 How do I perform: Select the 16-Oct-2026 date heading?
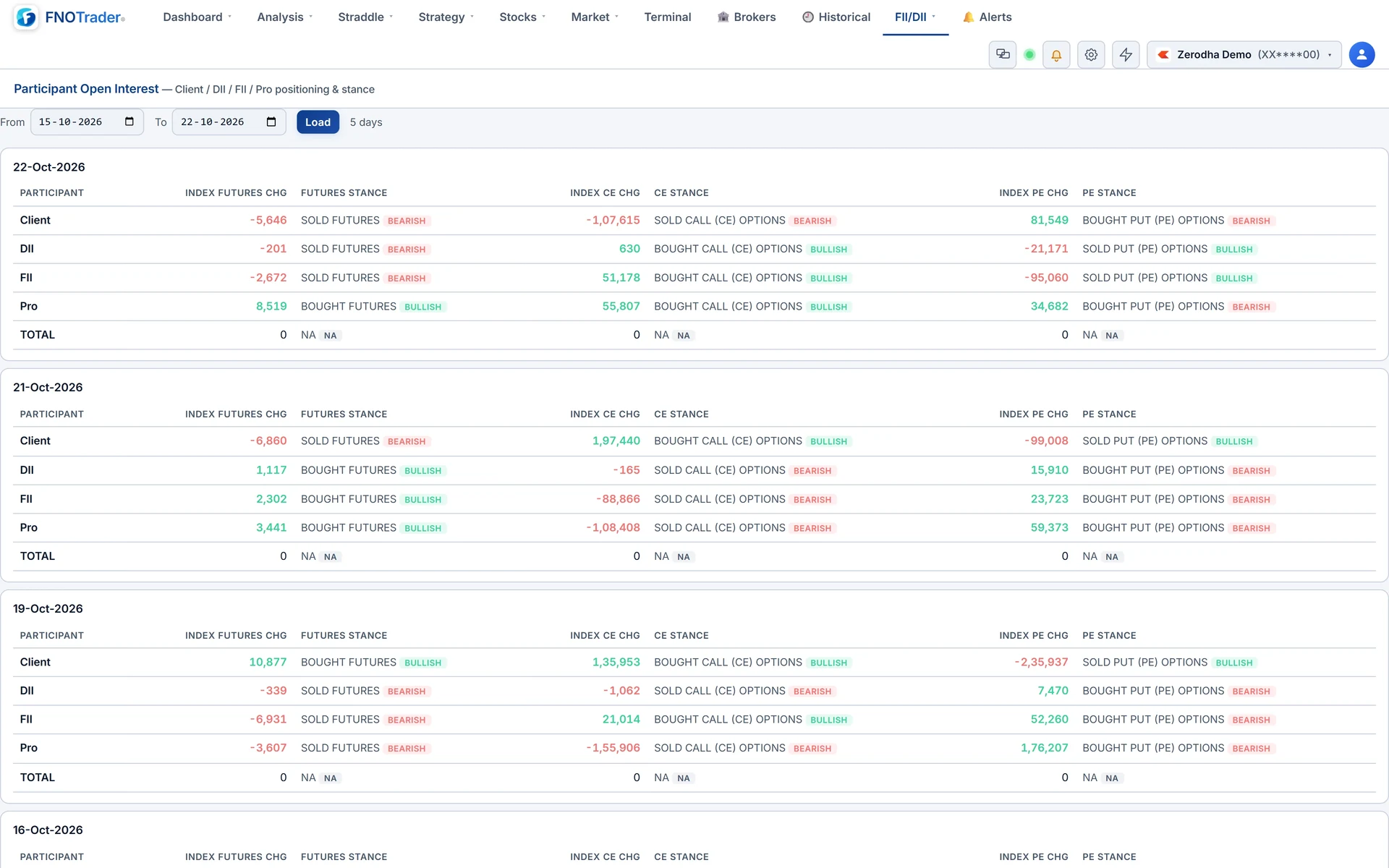[x=48, y=830]
